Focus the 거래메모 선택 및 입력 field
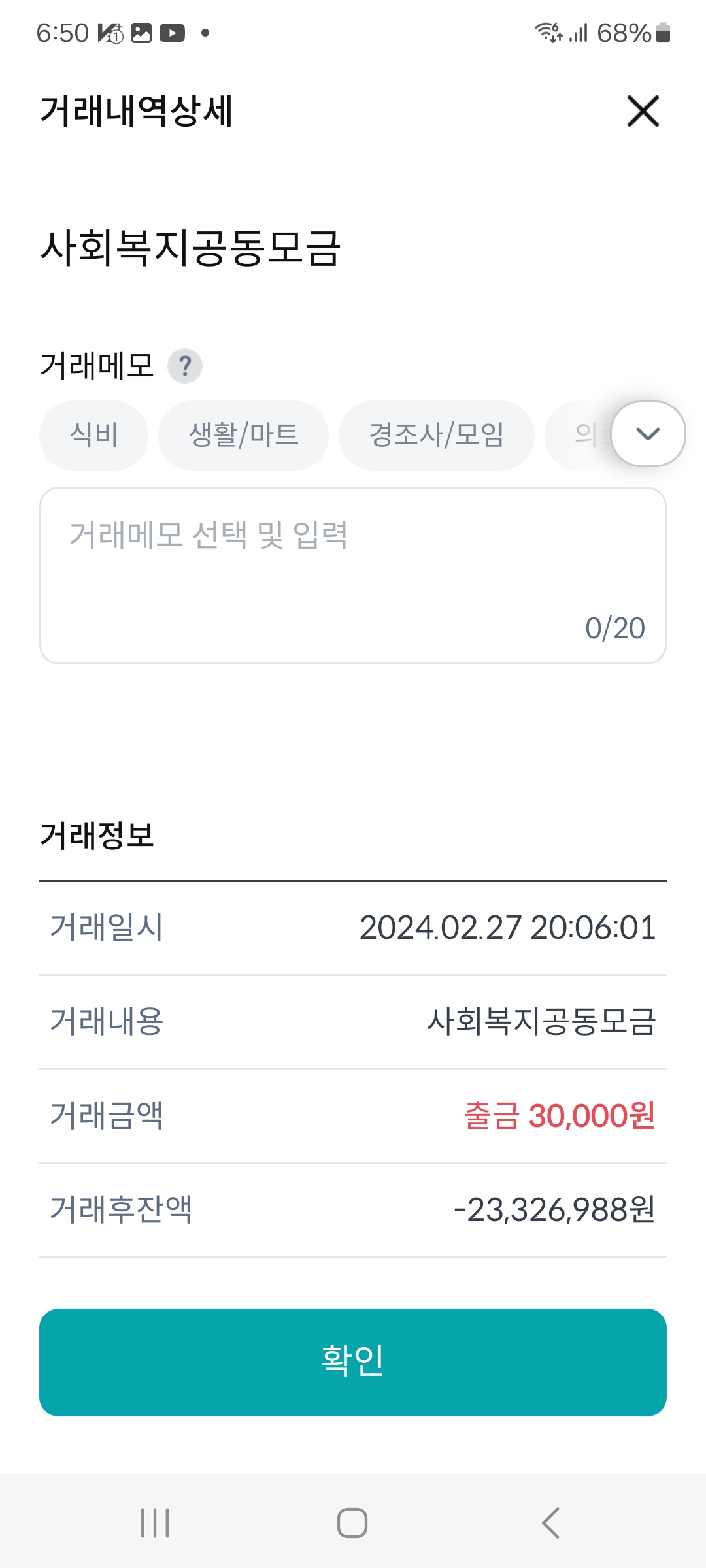706x1568 pixels. click(x=353, y=575)
